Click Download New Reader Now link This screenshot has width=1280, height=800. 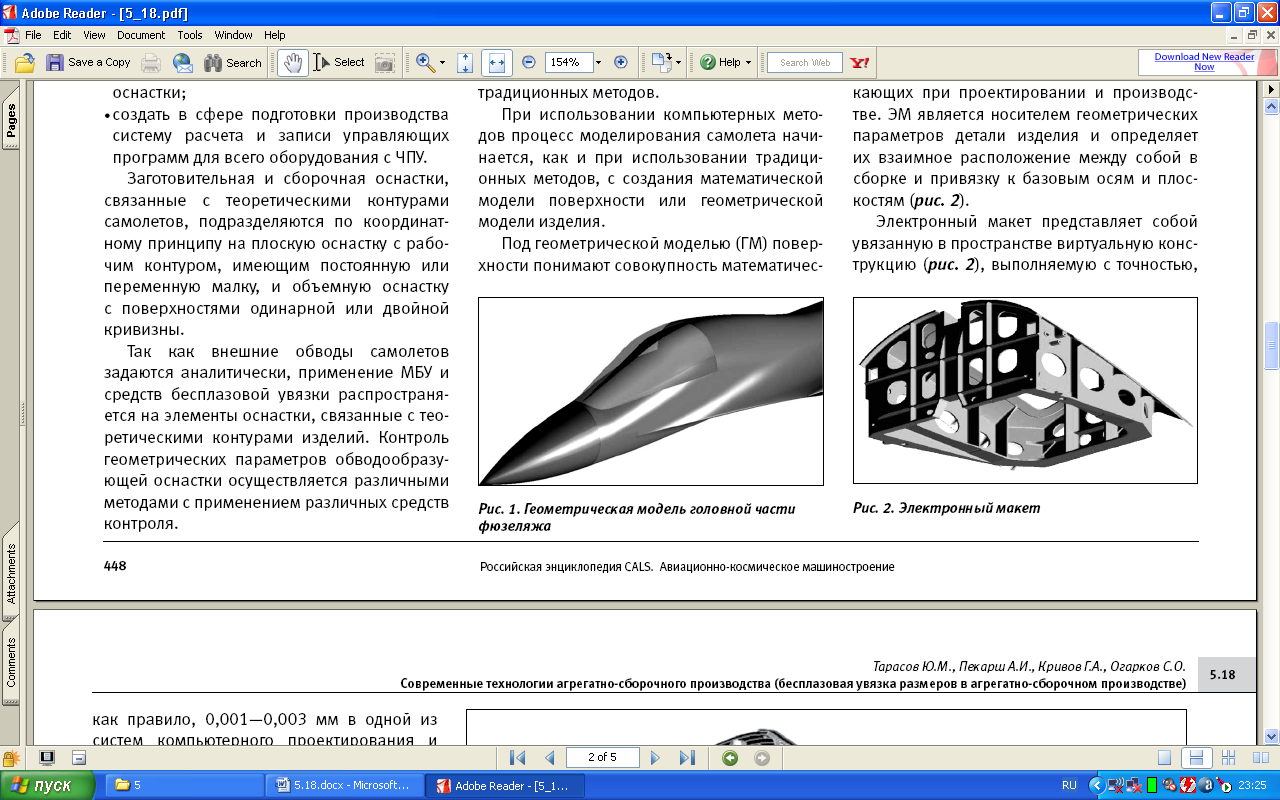[1204, 62]
